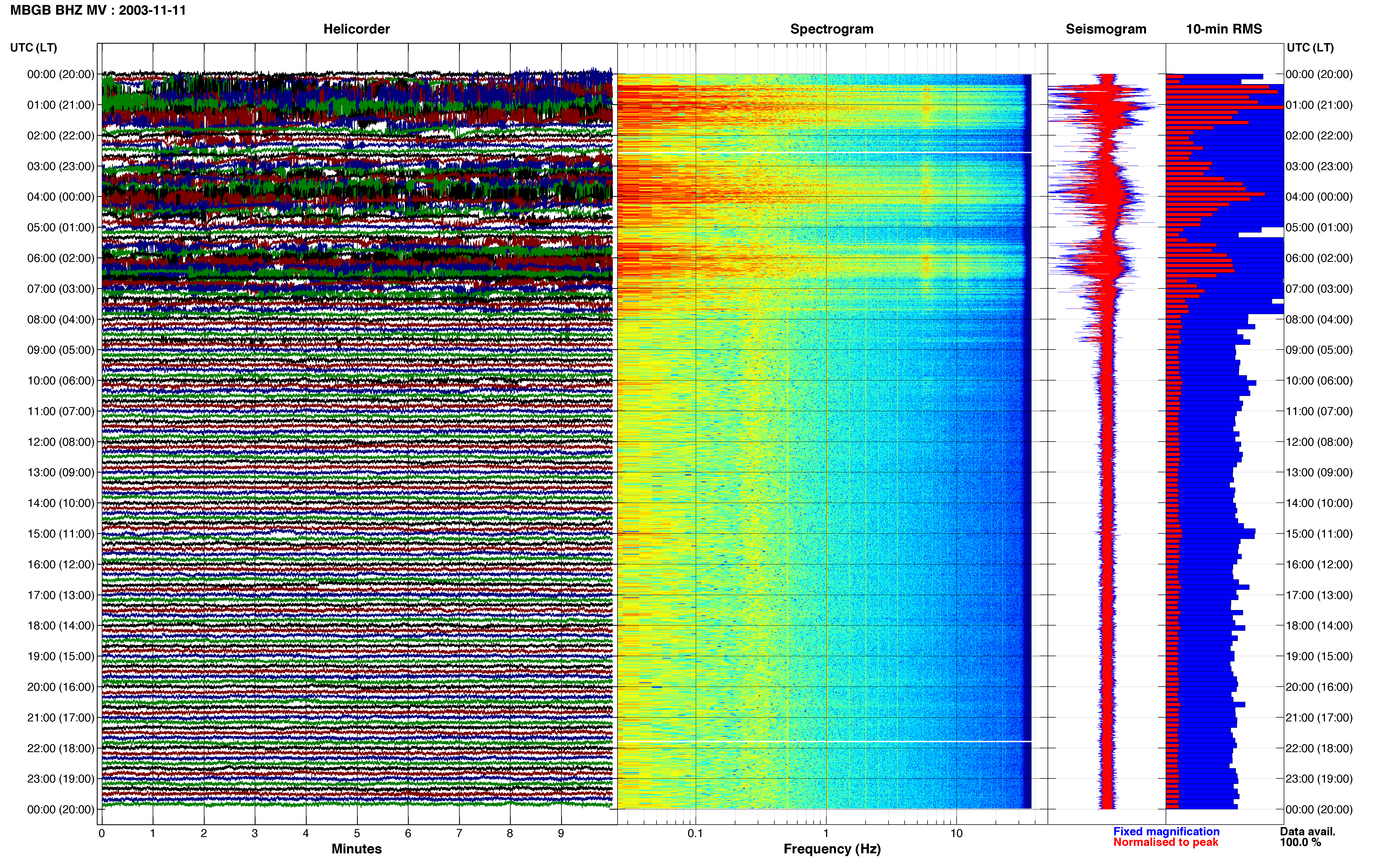The image size is (1388, 868).
Task: Click the '100.0 %' availability value
Action: click(x=1300, y=842)
